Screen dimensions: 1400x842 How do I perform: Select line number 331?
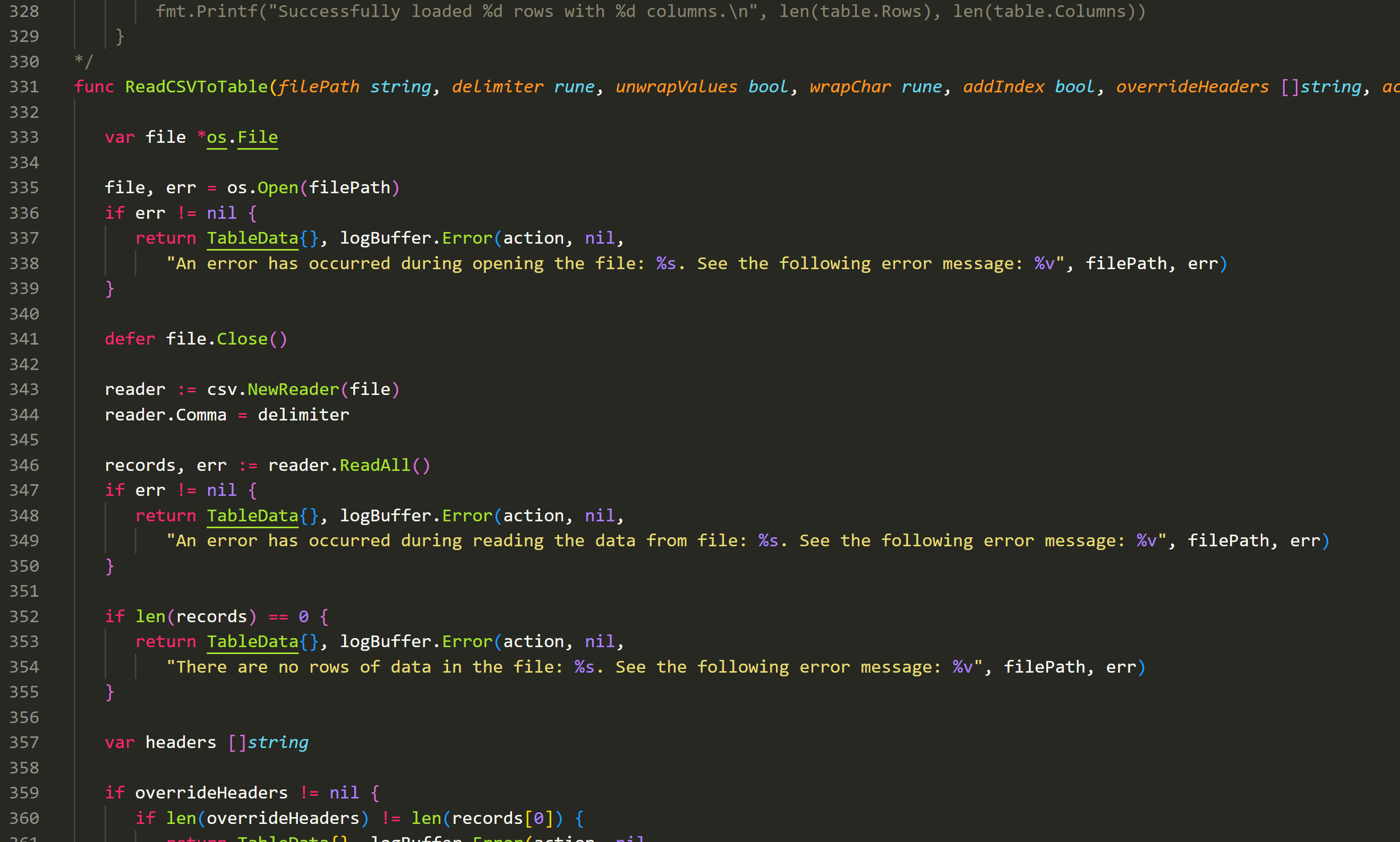coord(23,86)
